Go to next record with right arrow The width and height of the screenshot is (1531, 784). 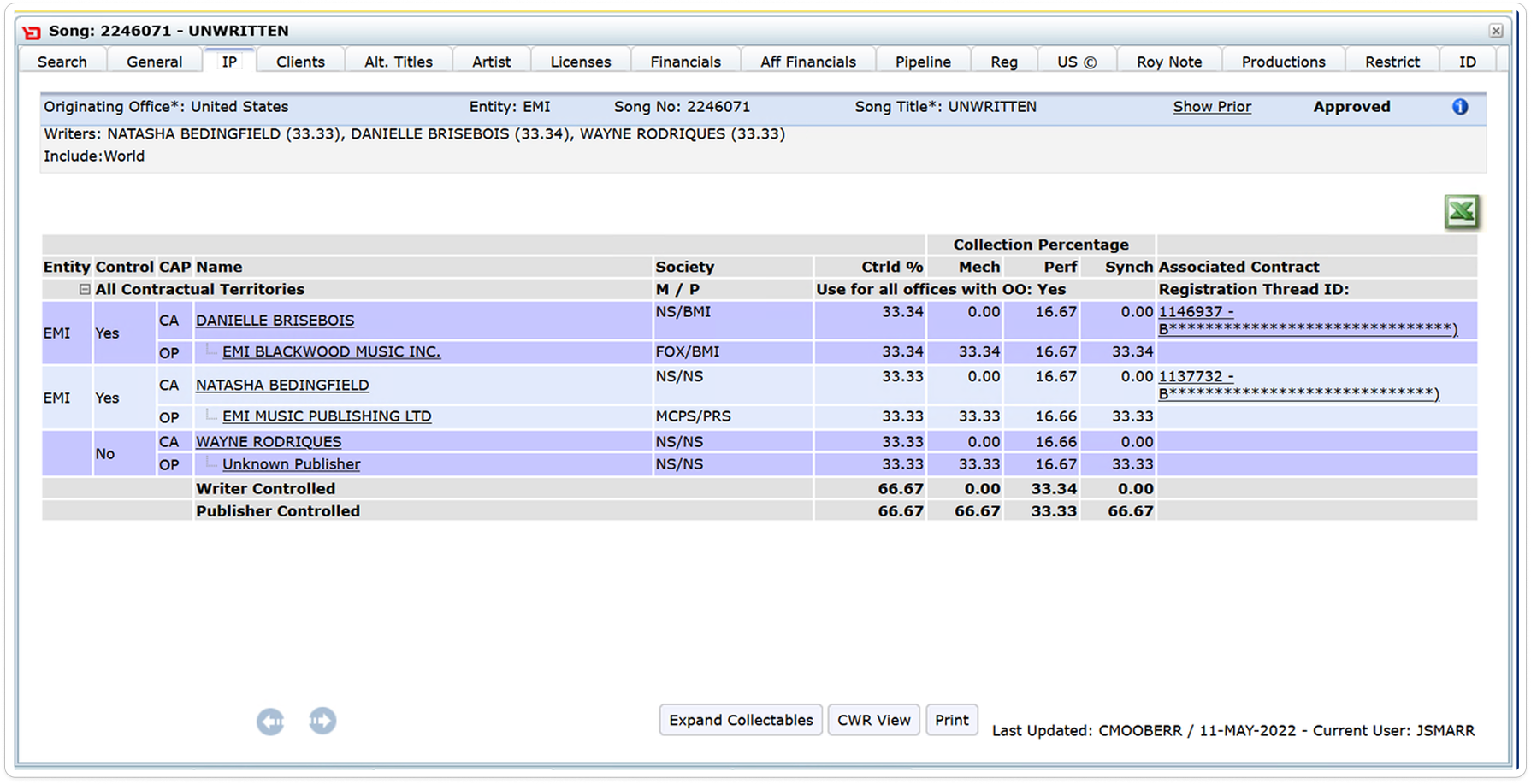pos(322,721)
